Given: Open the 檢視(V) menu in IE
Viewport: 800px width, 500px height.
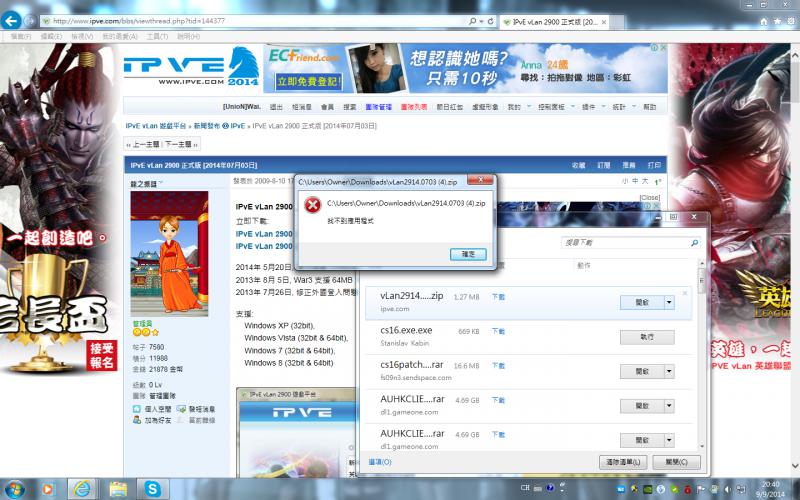Looking at the screenshot, I should (x=82, y=37).
